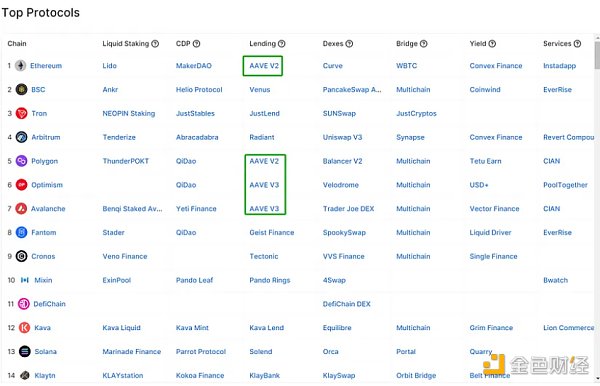The width and height of the screenshot is (600, 386).
Task: Open the Balancer V2 link
Action: [342, 161]
